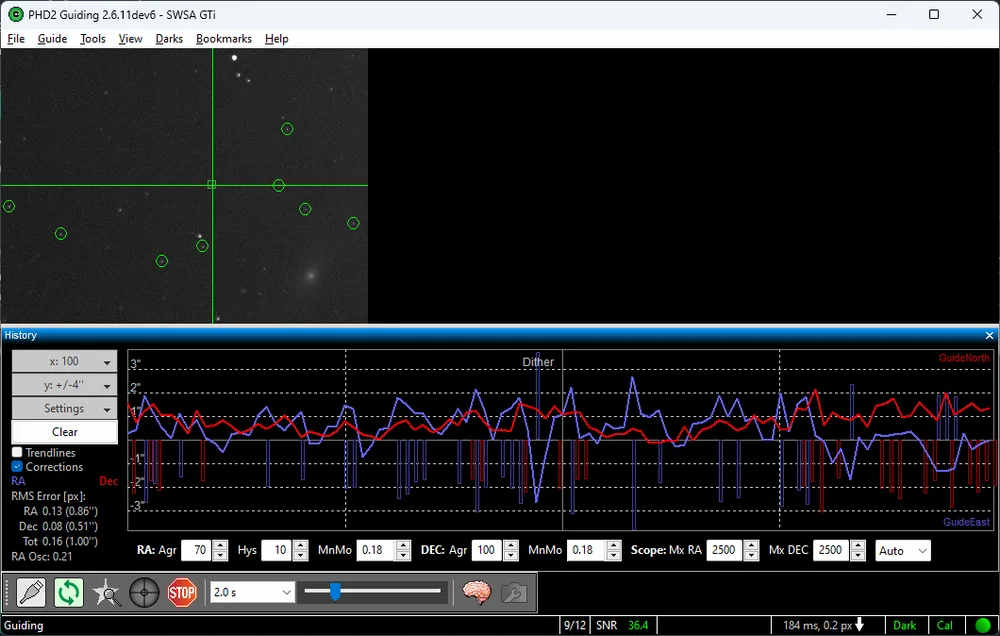Viewport: 1000px width, 636px height.
Task: Click the RA Agr stepper arrows
Action: coord(220,550)
